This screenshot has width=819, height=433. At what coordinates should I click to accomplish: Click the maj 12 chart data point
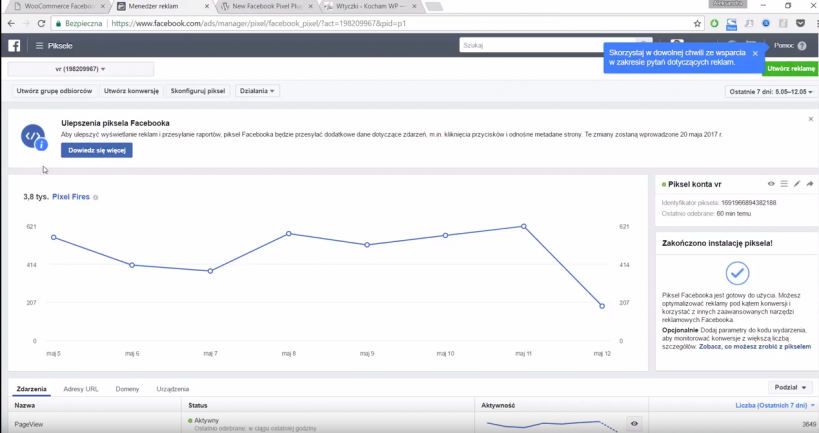[x=602, y=306]
